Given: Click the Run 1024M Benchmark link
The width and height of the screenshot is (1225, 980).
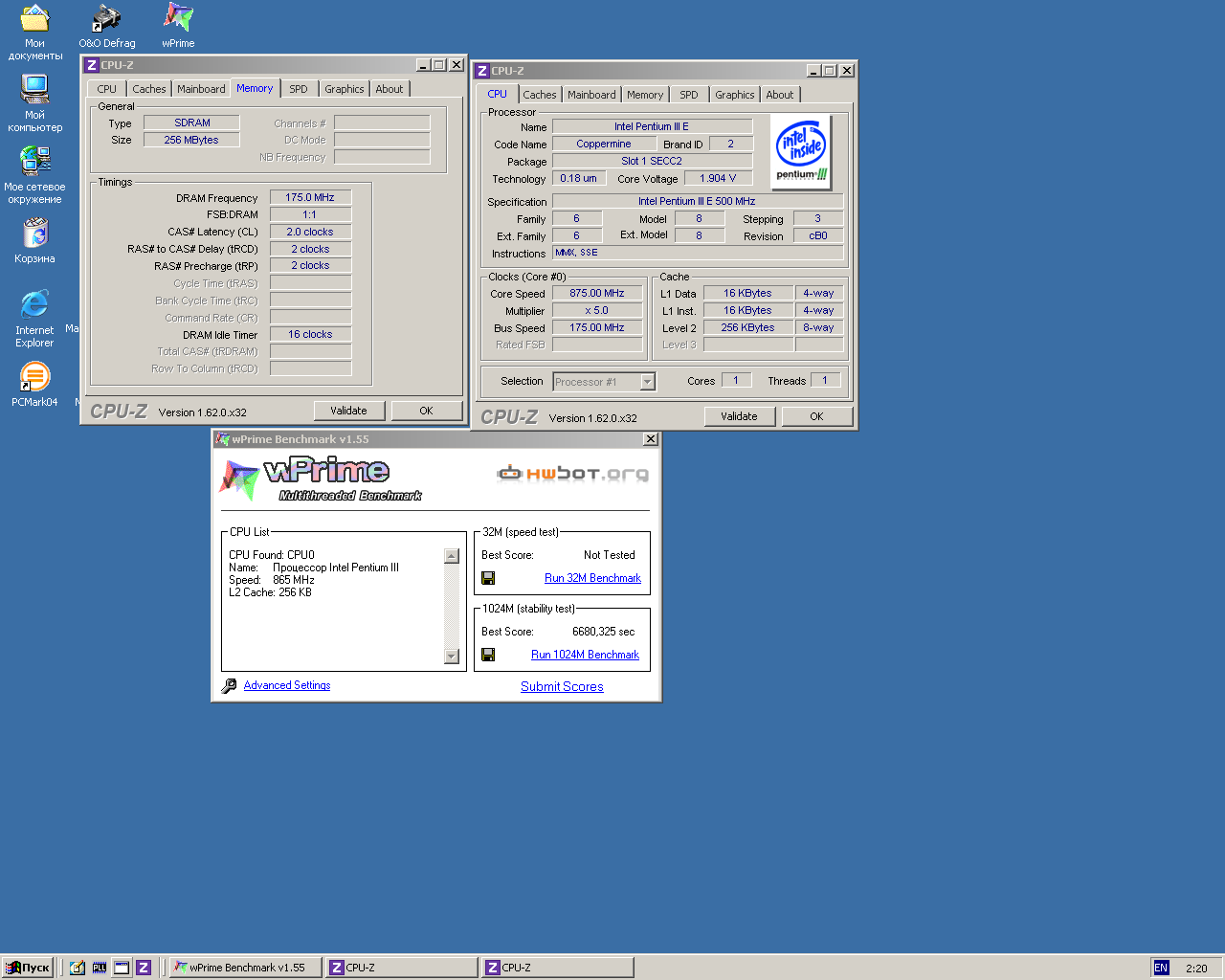Looking at the screenshot, I should point(585,655).
